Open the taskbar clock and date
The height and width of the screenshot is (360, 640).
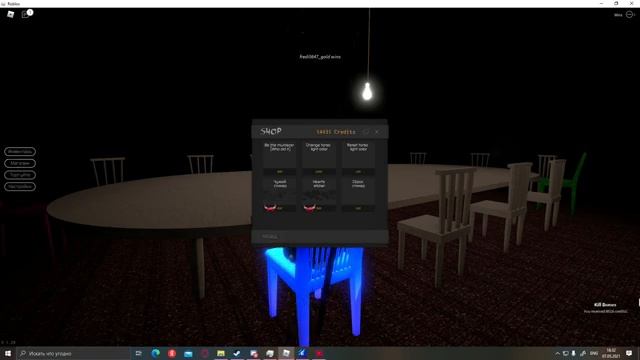click(x=611, y=353)
